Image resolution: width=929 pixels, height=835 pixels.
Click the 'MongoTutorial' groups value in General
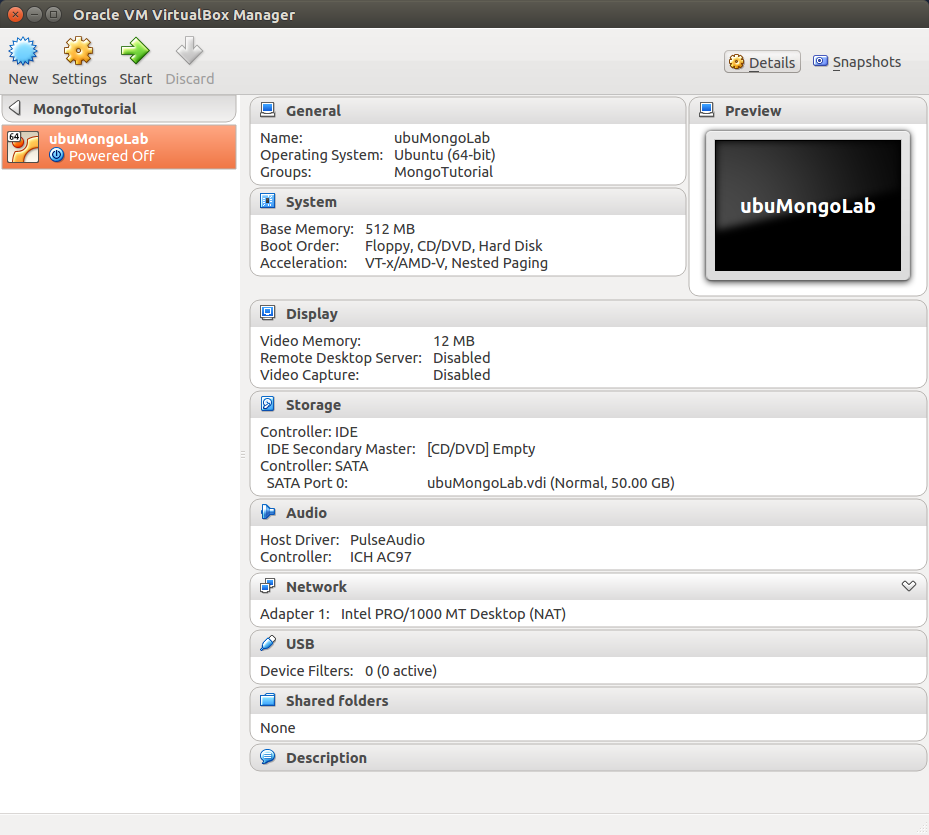pyautogui.click(x=443, y=172)
